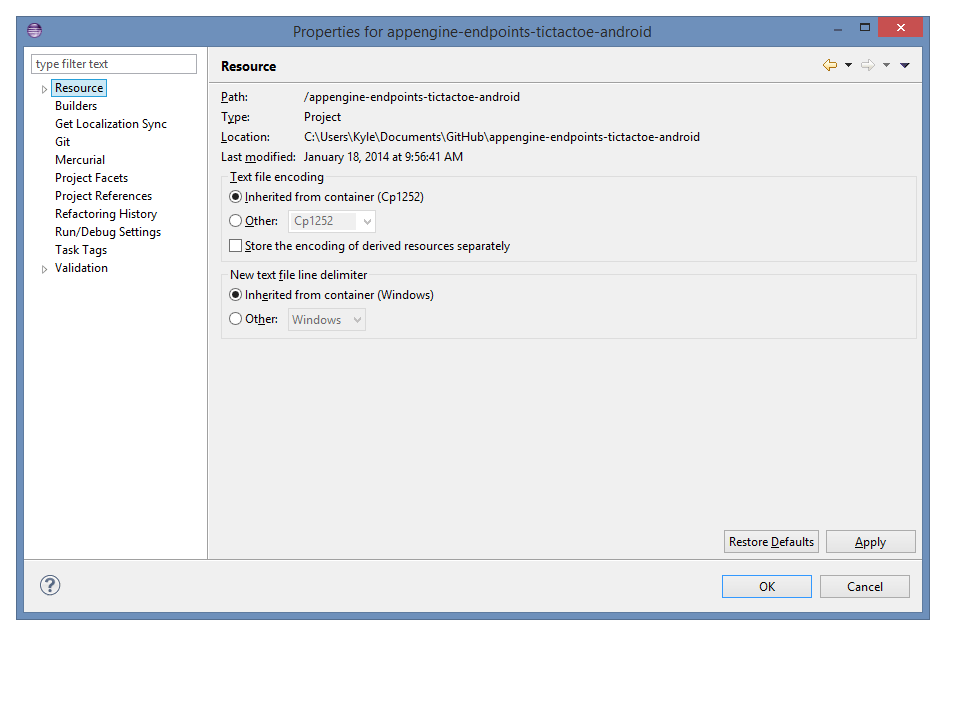Maximize the Properties dialog window
Viewport: 960px width, 720px height.
(865, 28)
